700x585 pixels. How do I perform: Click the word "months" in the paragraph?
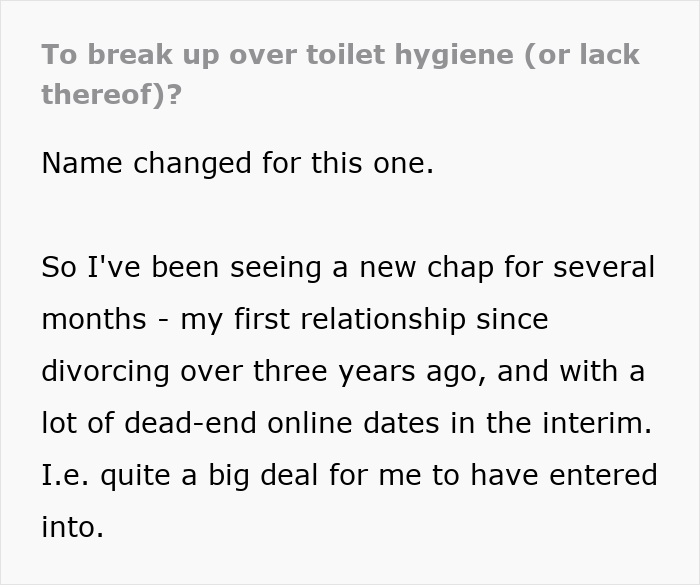[x=95, y=320]
